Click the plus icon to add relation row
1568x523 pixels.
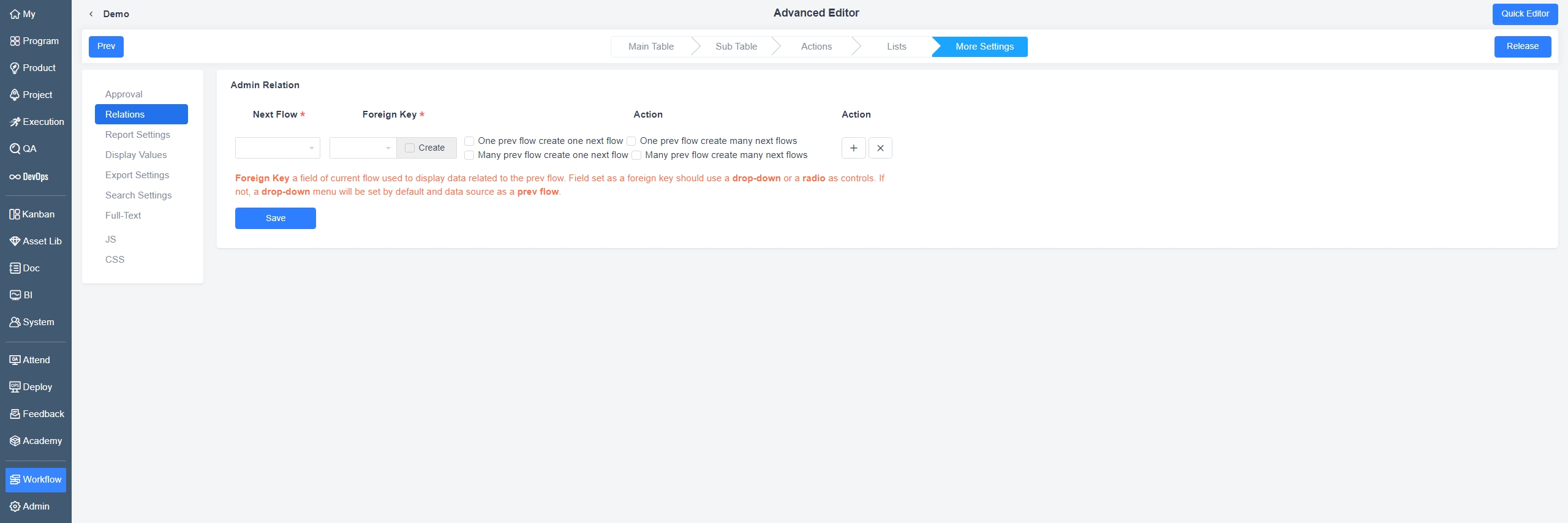[x=853, y=148]
